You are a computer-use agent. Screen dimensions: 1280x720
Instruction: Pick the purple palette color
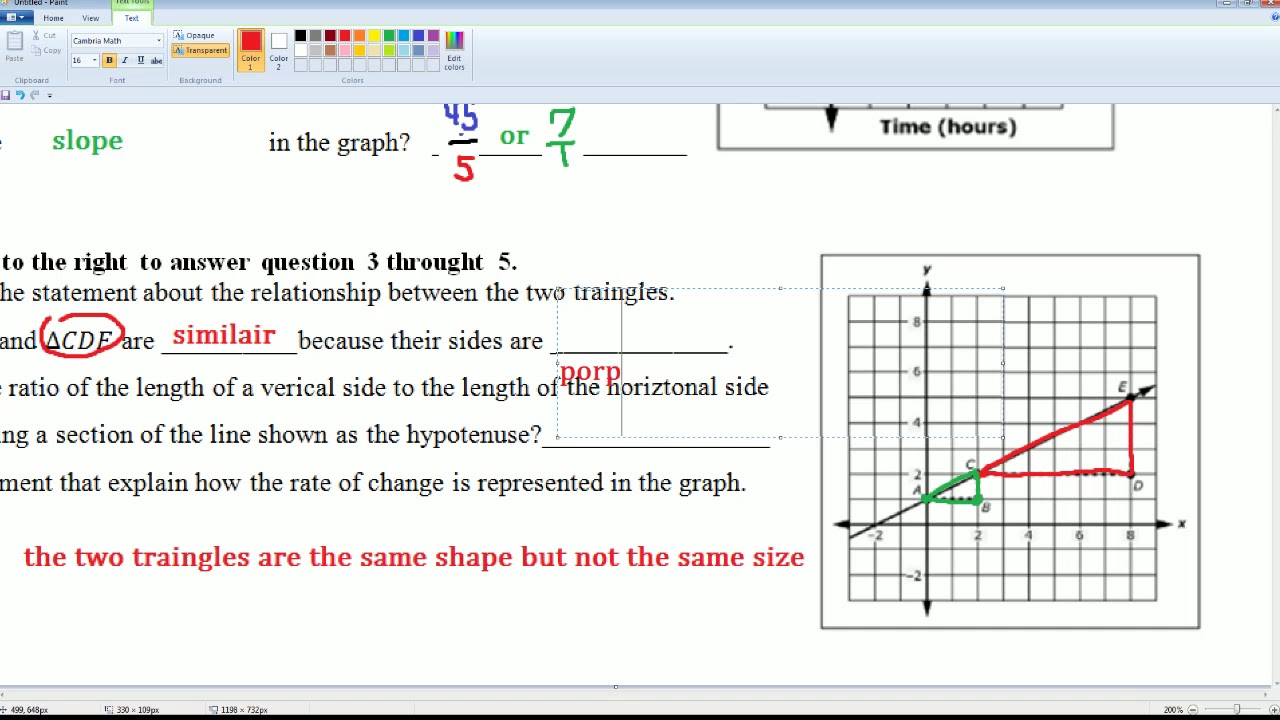433,36
